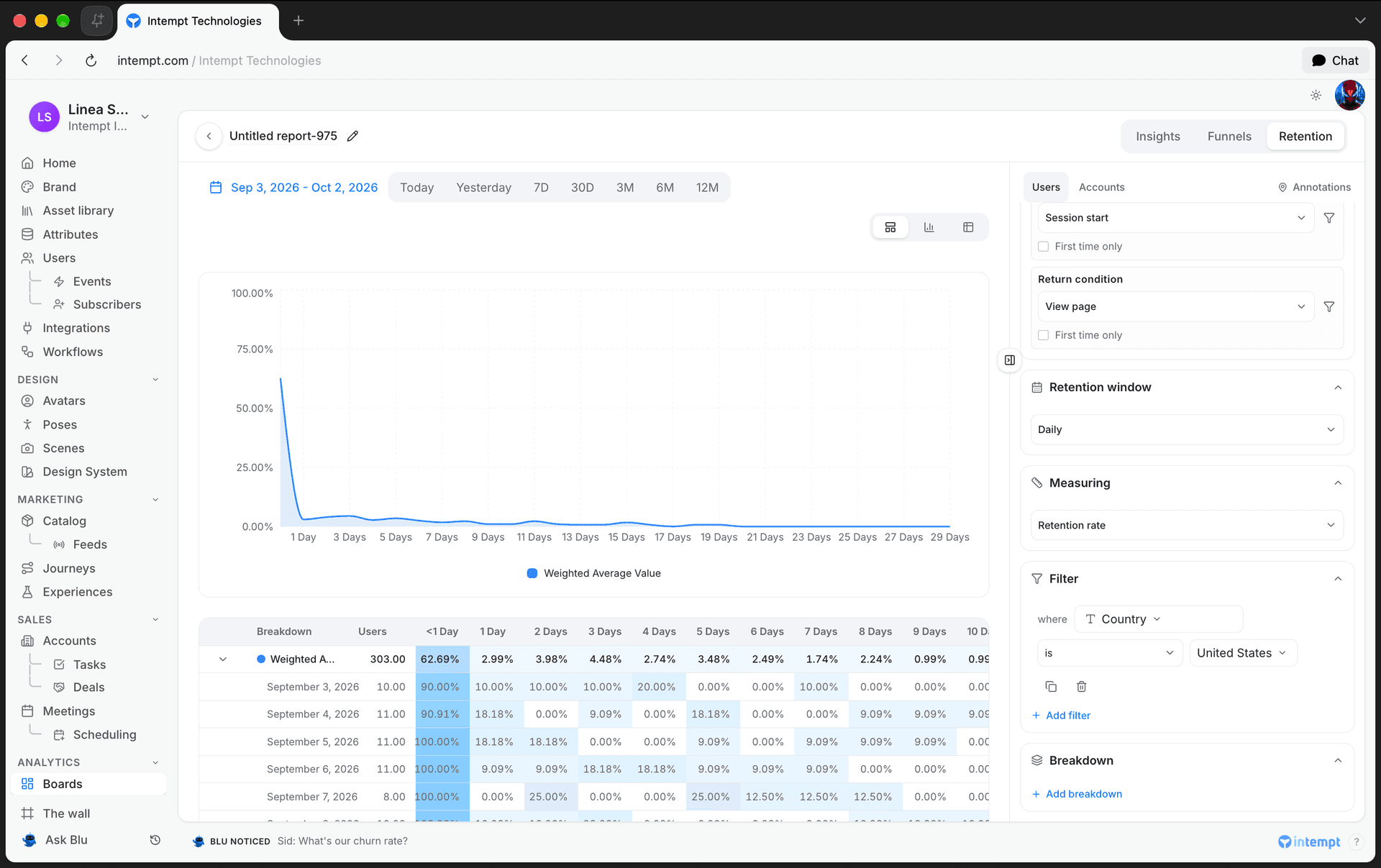Image resolution: width=1381 pixels, height=868 pixels.
Task: Switch to the combined chart-and-table view icon
Action: click(x=890, y=227)
